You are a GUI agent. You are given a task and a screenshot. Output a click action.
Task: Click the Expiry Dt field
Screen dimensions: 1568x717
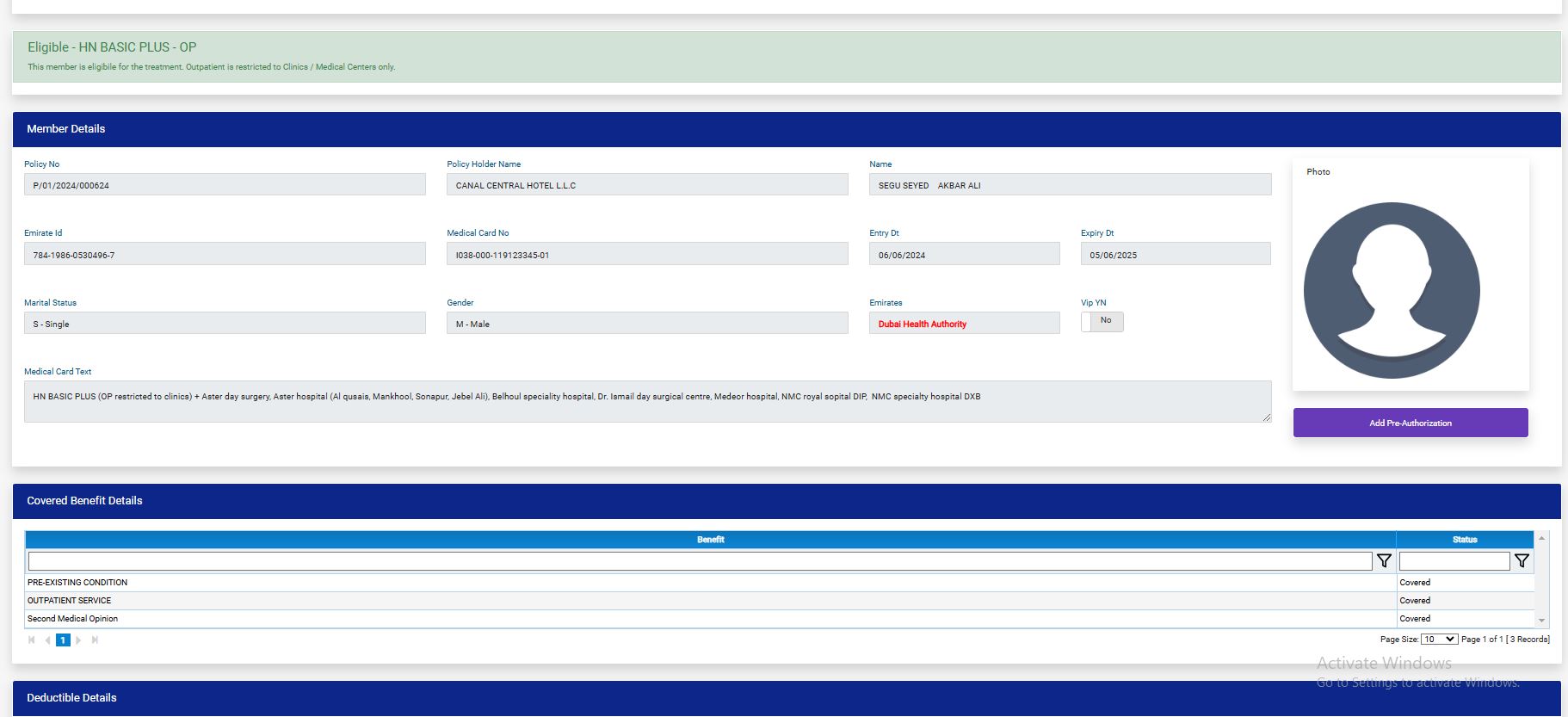tap(1176, 254)
